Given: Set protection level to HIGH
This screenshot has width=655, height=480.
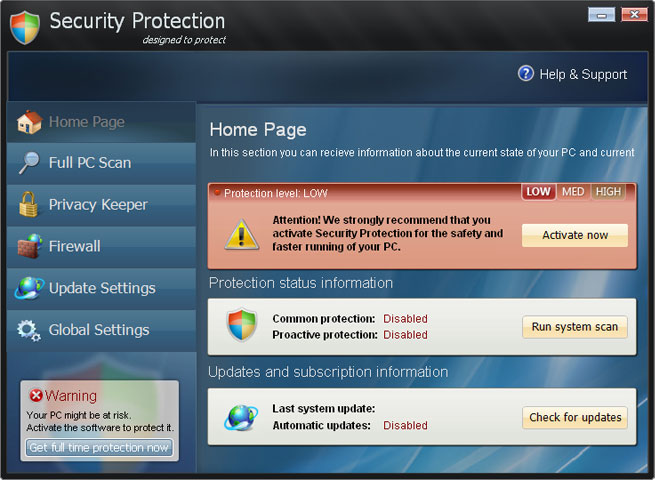Looking at the screenshot, I should click(608, 192).
